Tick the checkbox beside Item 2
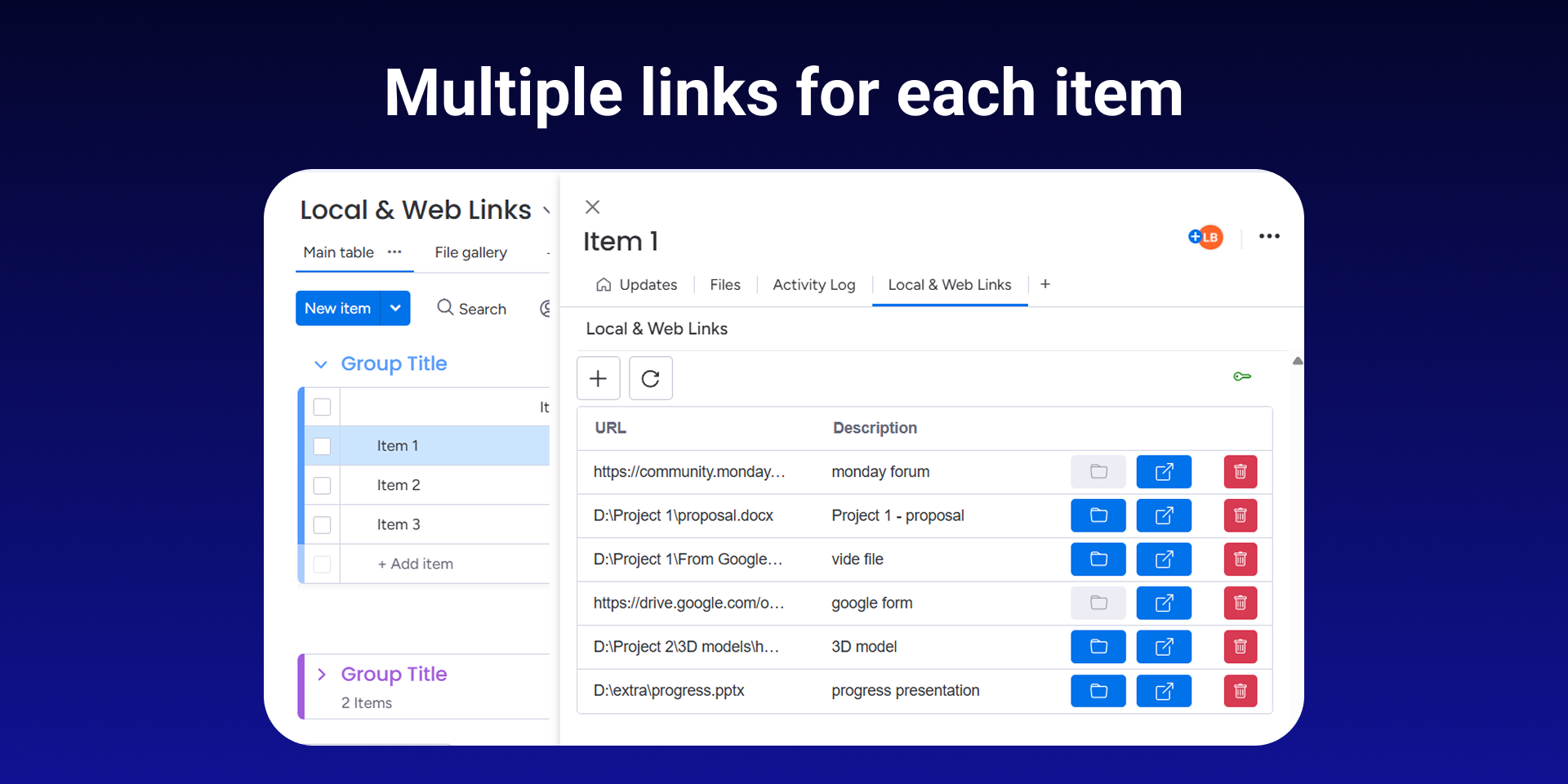Image resolution: width=1568 pixels, height=784 pixels. (x=323, y=485)
